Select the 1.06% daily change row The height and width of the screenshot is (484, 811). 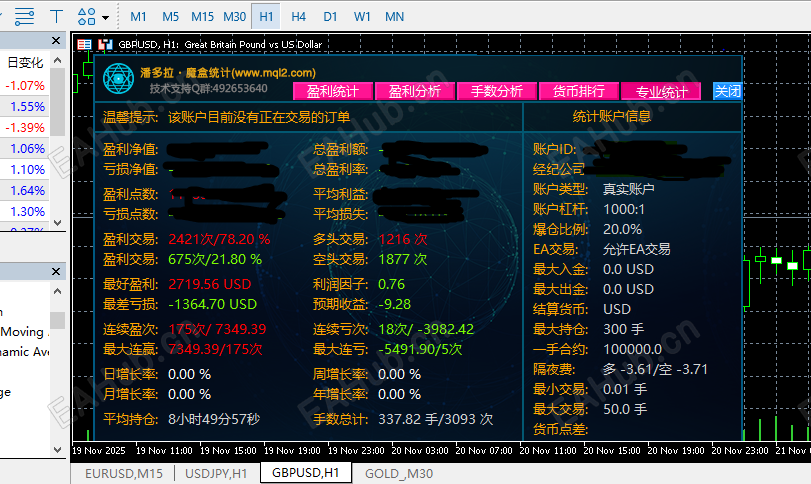click(x=27, y=148)
